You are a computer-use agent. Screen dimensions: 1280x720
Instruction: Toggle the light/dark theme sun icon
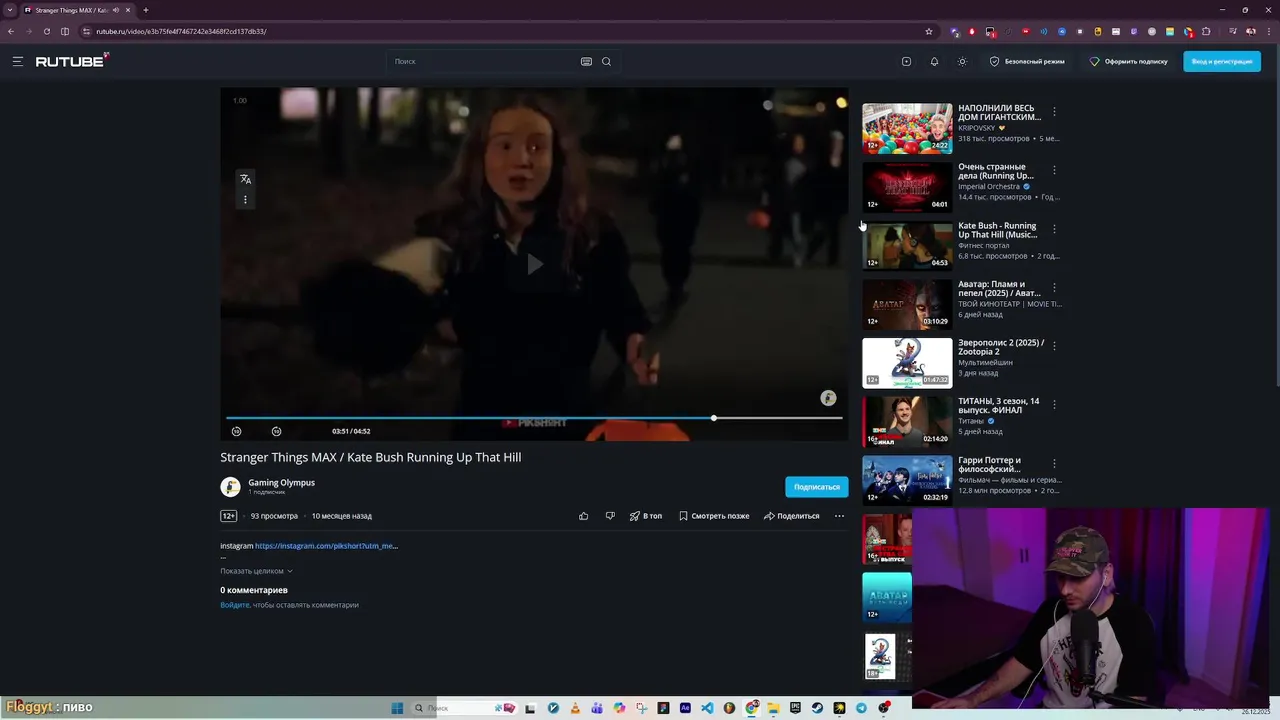tap(962, 61)
